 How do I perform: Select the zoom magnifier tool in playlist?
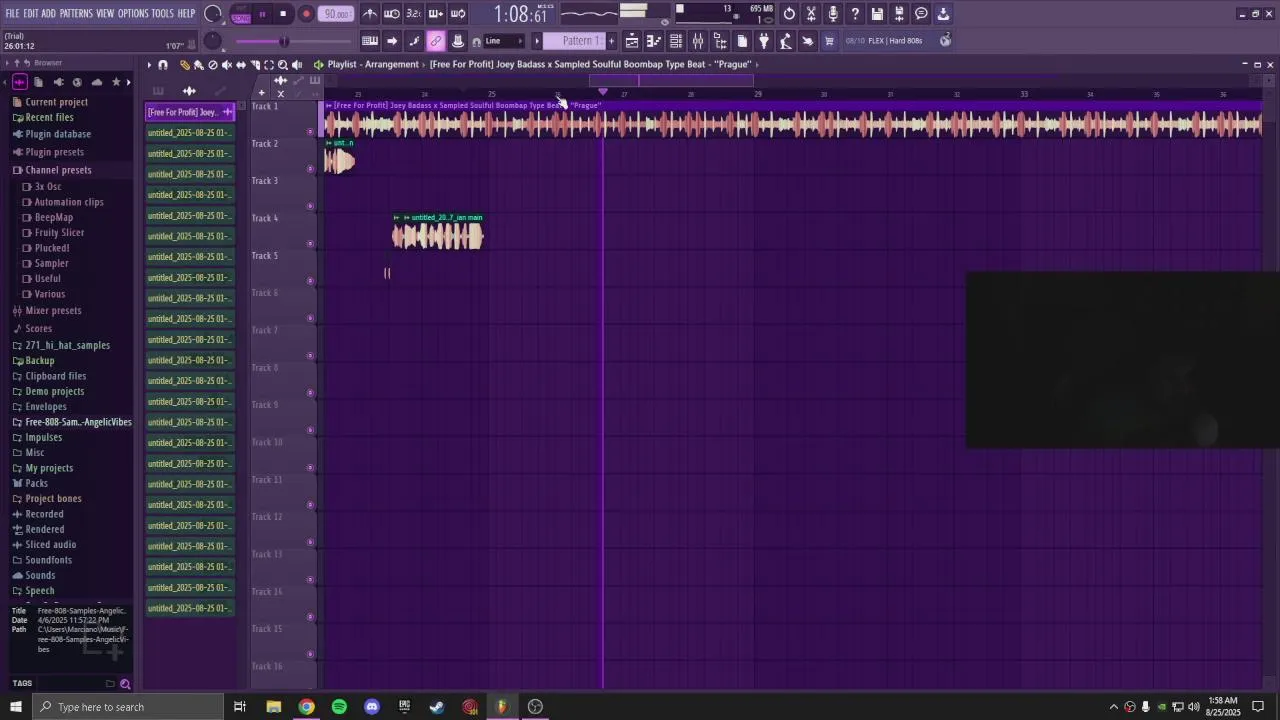283,65
